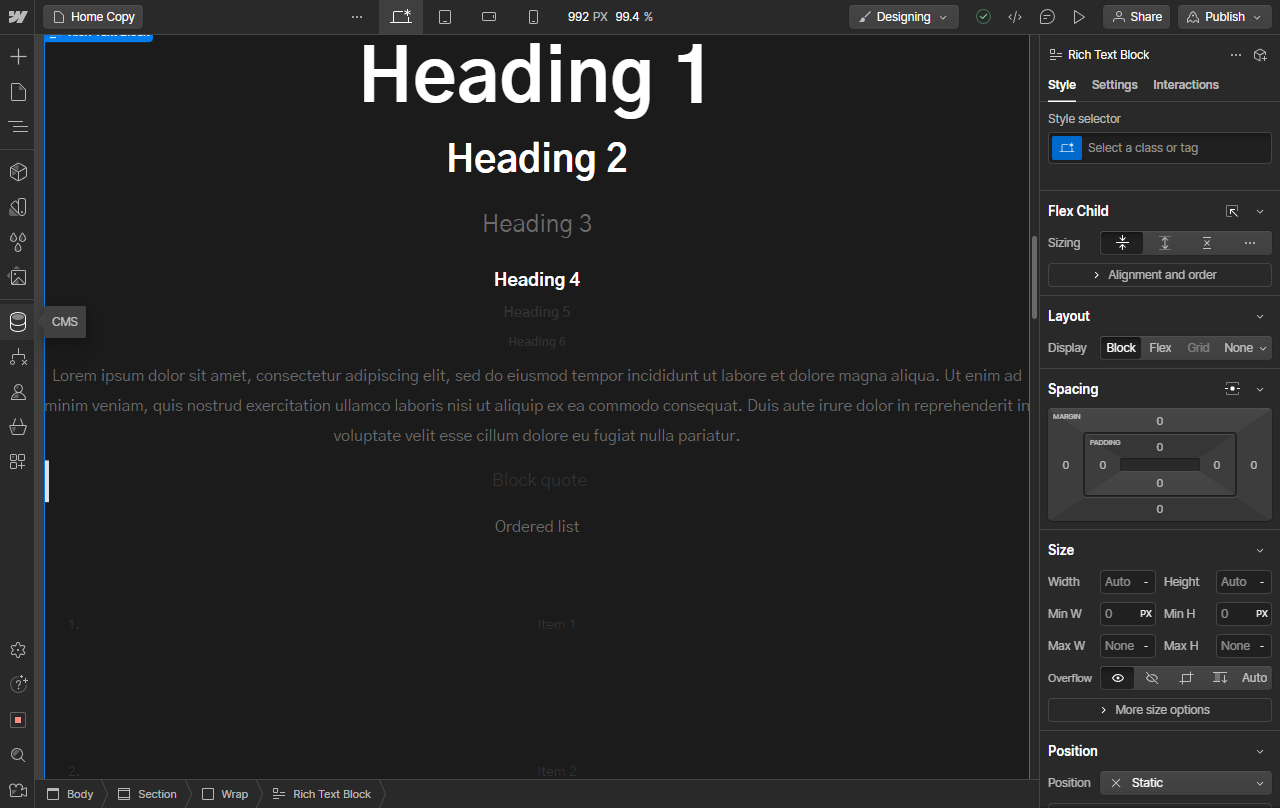Open the Position Static dropdown

1186,783
